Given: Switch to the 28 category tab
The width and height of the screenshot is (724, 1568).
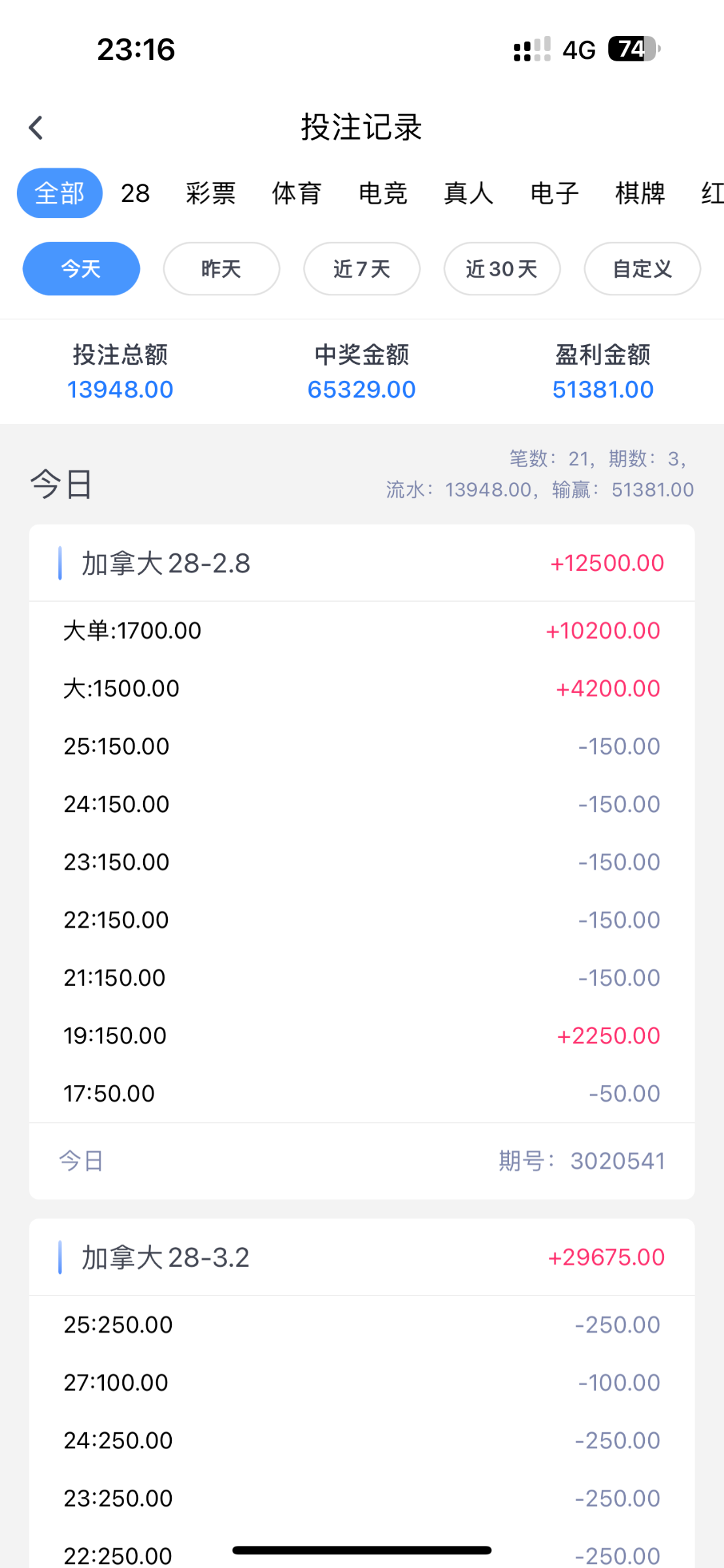Looking at the screenshot, I should [135, 193].
